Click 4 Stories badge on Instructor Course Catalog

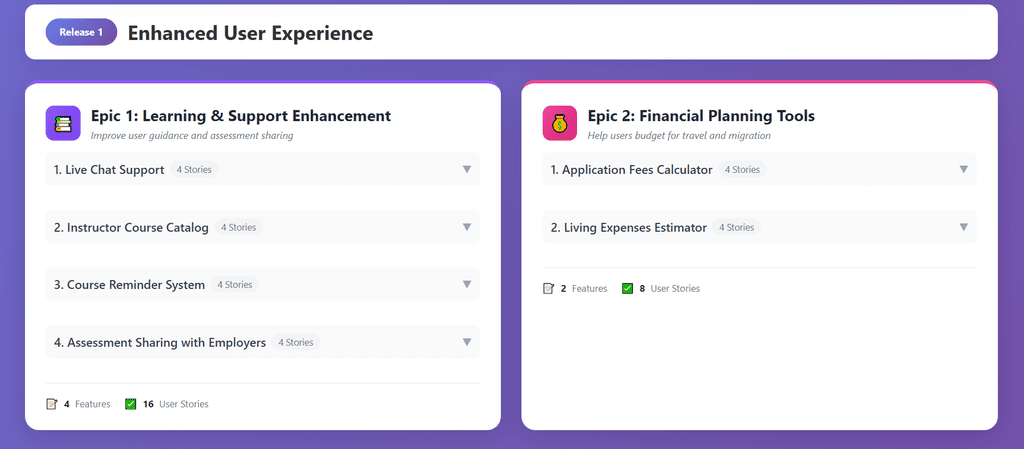[x=238, y=227]
